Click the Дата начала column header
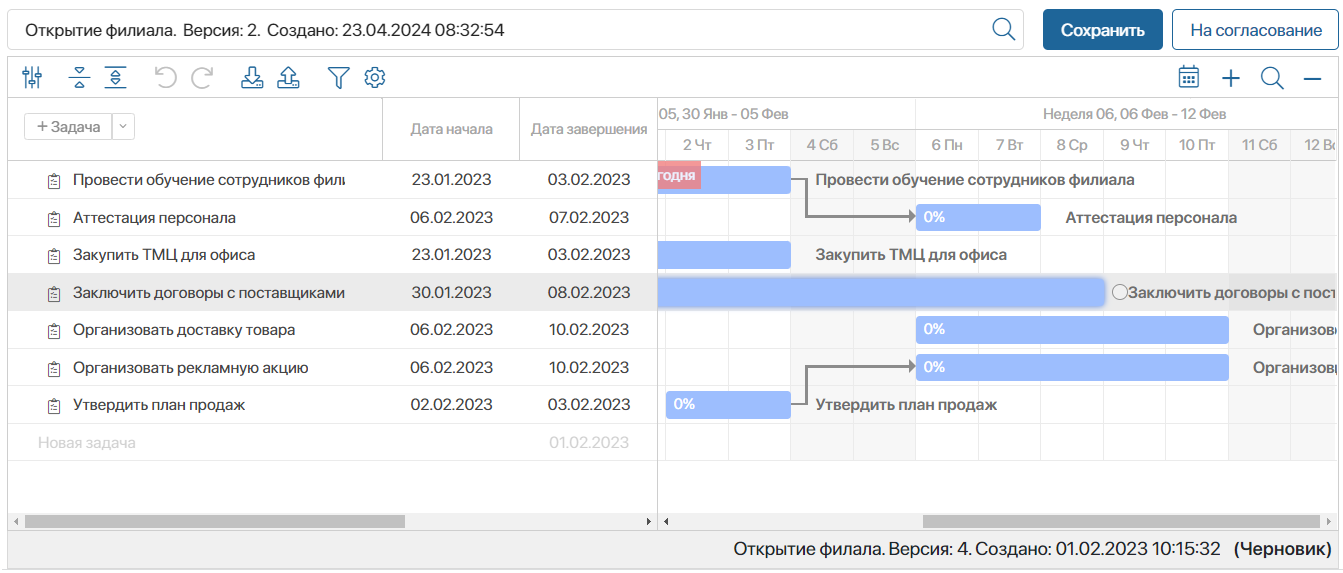The image size is (1343, 573). pos(451,129)
